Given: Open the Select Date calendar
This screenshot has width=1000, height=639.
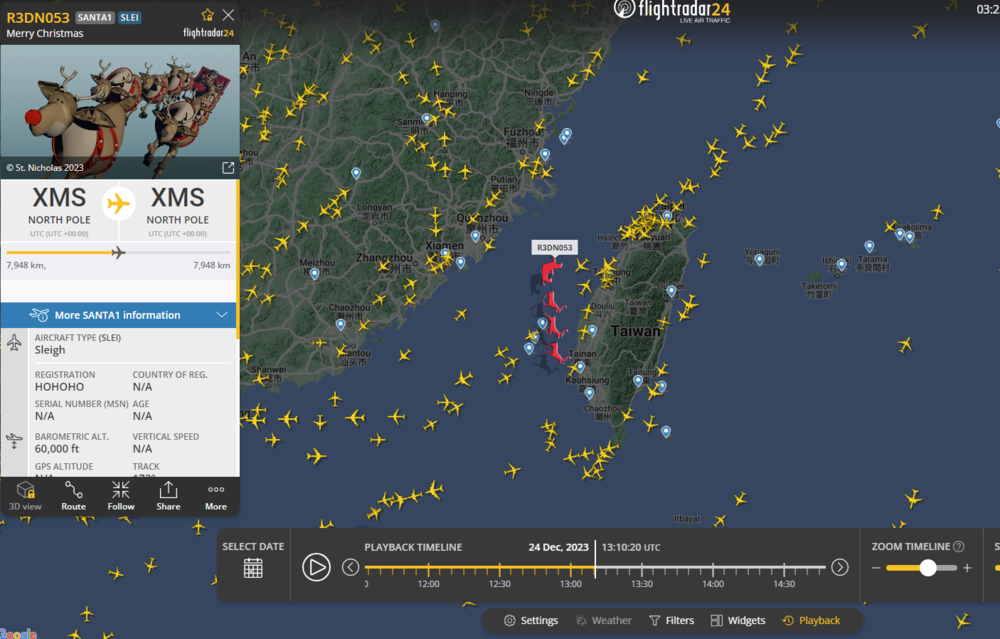Looking at the screenshot, I should click(x=253, y=568).
